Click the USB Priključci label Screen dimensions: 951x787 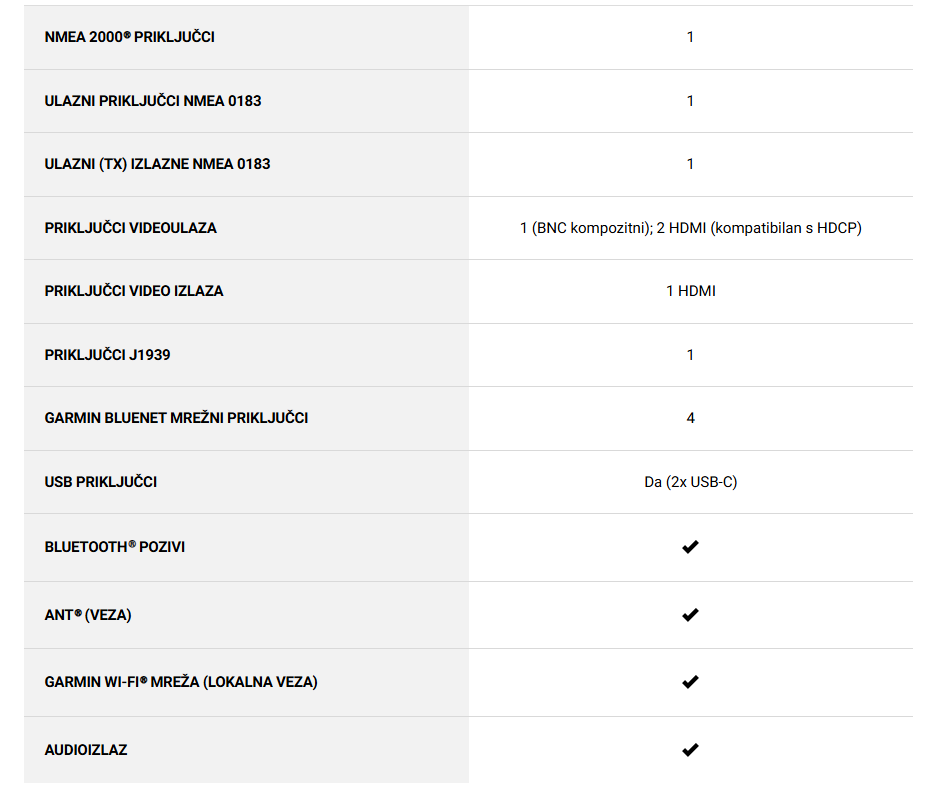coord(101,482)
